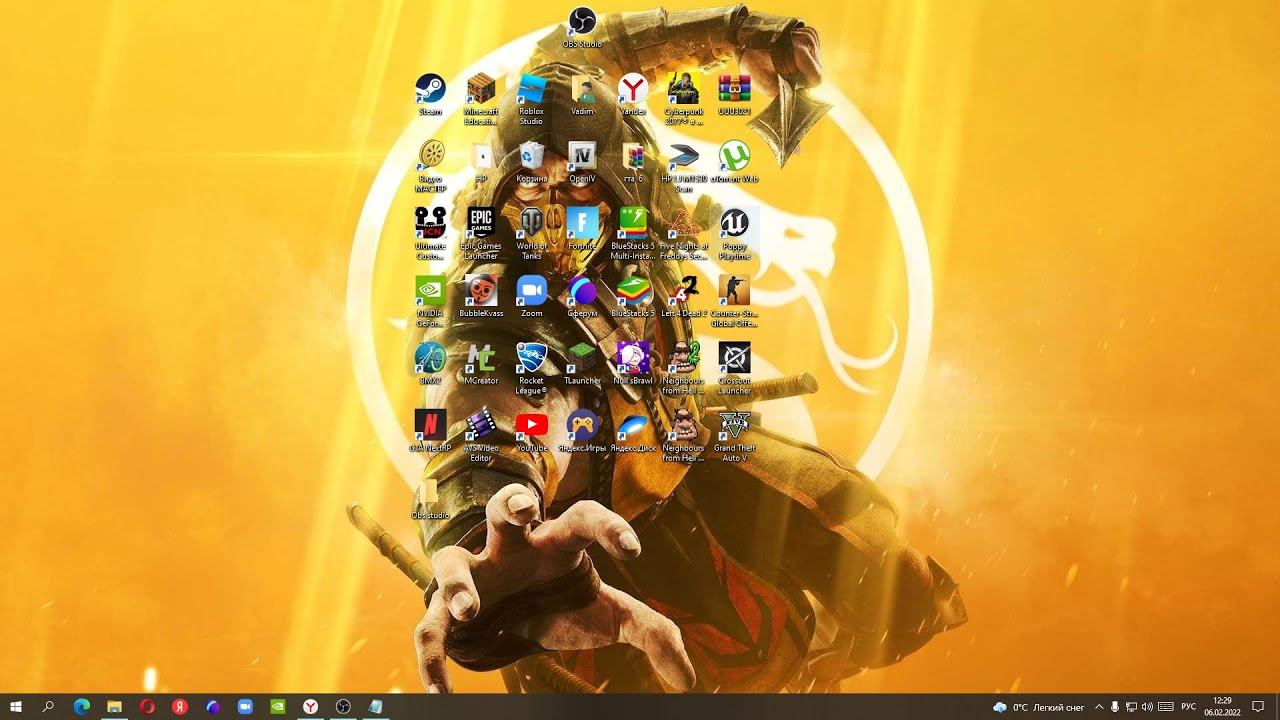Open File Explorer from the taskbar
Screen dimensions: 1280x720
(x=114, y=706)
